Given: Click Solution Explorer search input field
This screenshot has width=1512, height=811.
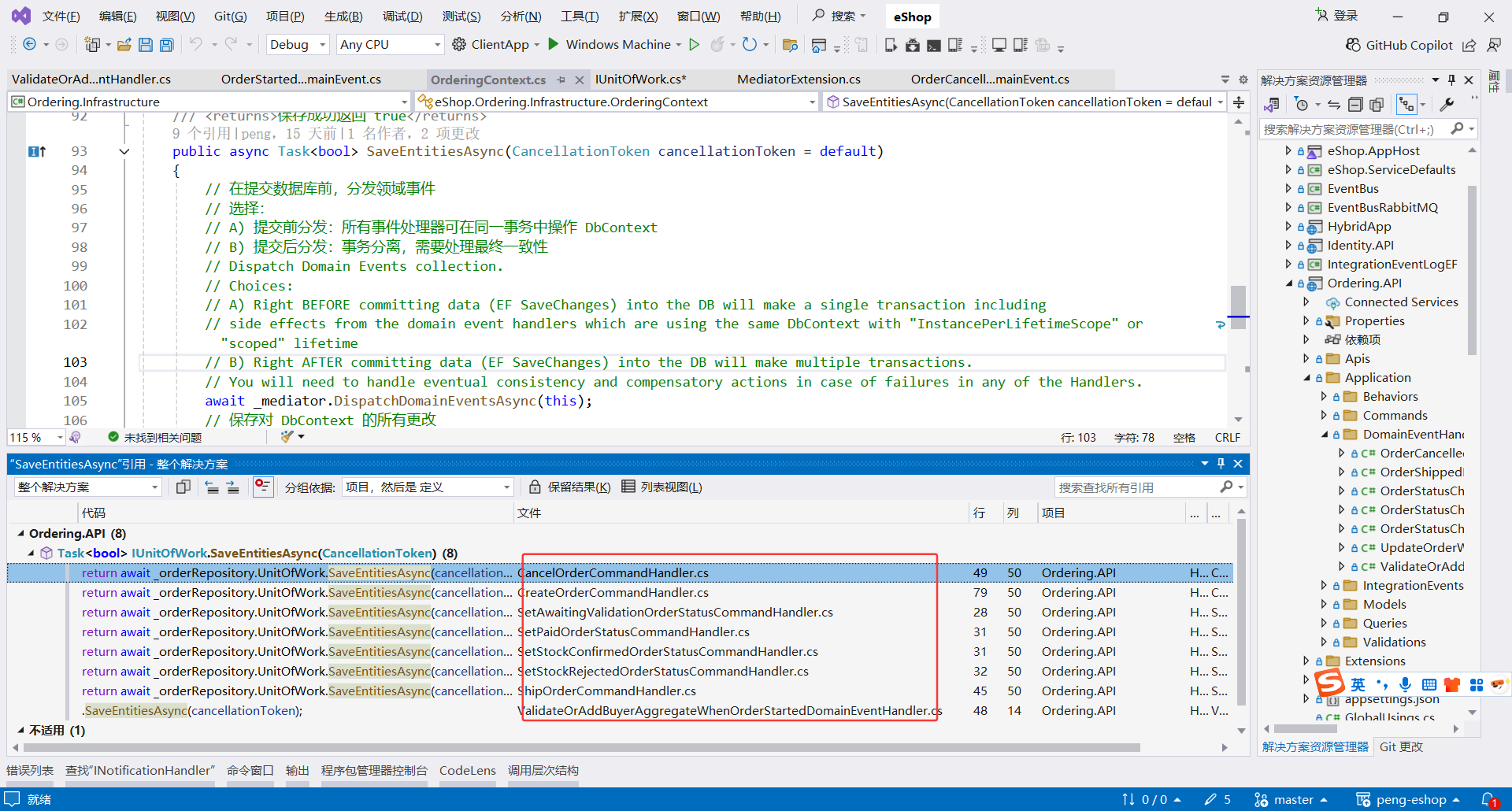Looking at the screenshot, I should pyautogui.click(x=1356, y=129).
